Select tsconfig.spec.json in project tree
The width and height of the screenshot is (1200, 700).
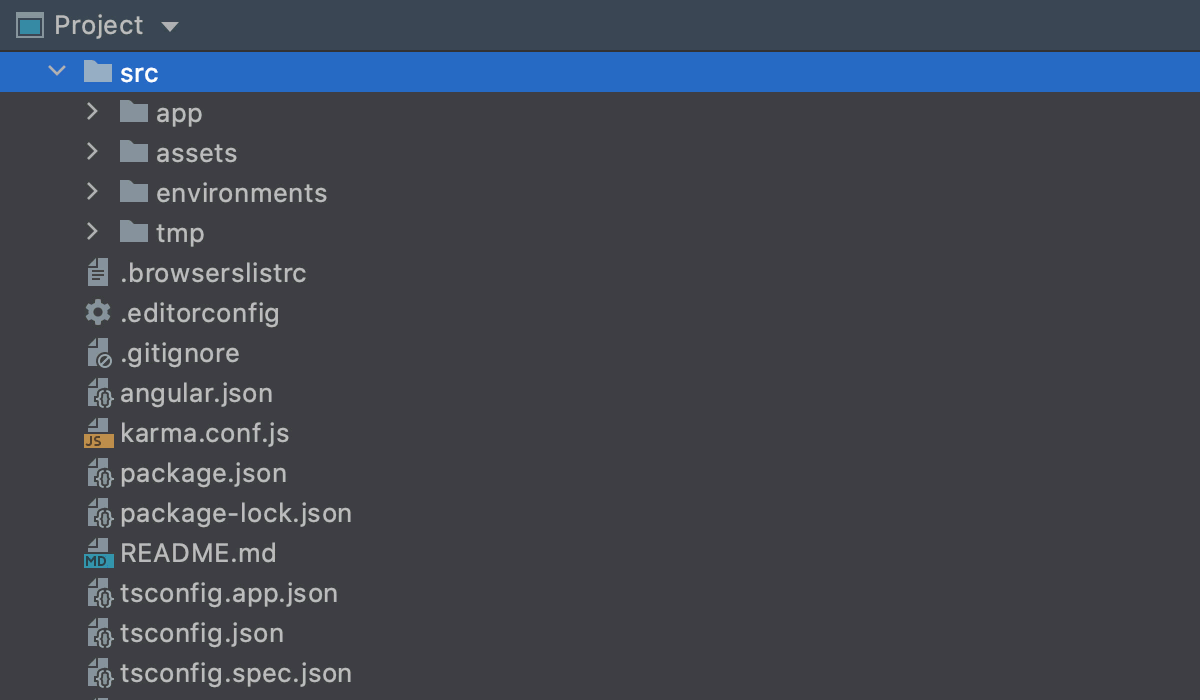(x=235, y=673)
